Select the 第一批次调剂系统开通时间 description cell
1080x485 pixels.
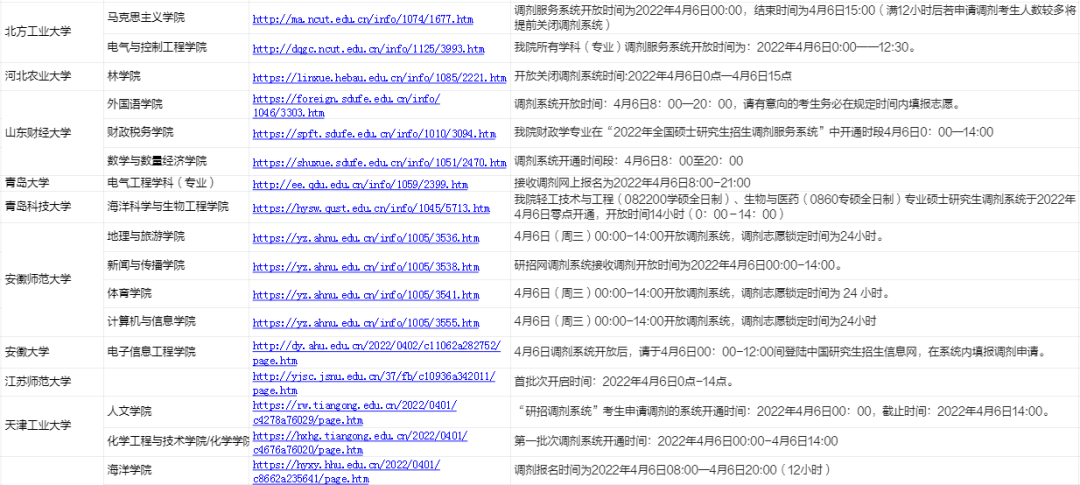pyautogui.click(x=796, y=441)
